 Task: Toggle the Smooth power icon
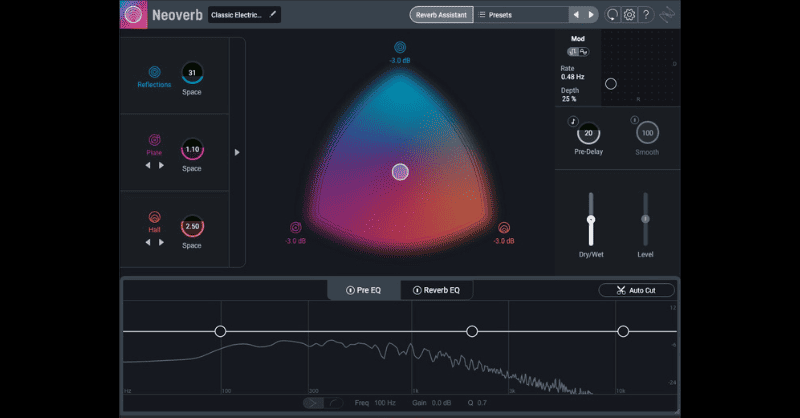[635, 120]
